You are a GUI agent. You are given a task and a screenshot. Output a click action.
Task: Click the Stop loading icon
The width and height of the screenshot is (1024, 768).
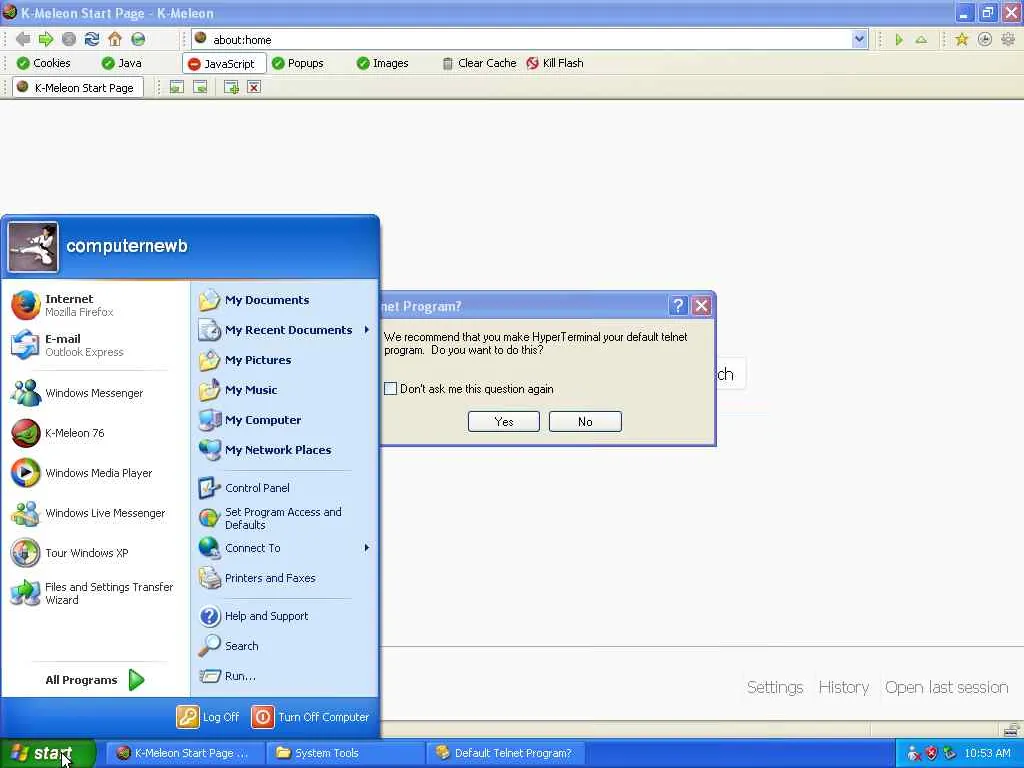69,39
